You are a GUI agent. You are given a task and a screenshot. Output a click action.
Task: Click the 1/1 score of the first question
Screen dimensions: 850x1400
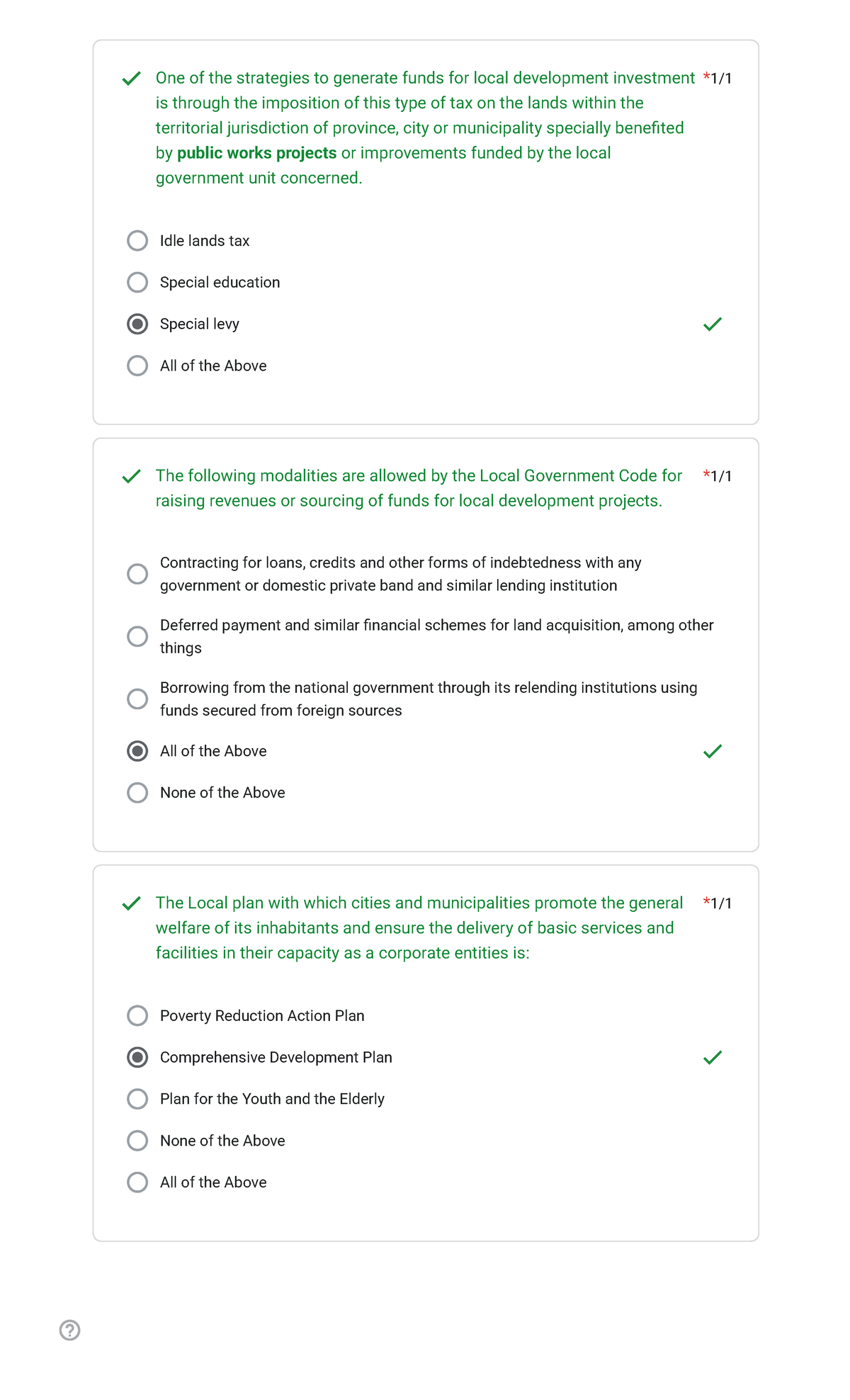pyautogui.click(x=721, y=78)
